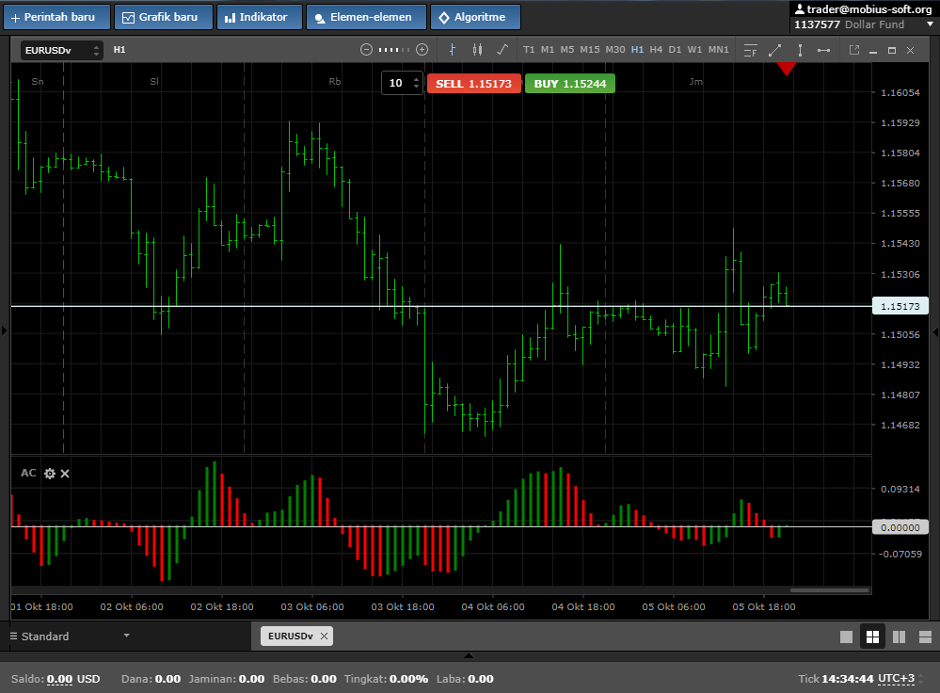Zoom in the chart with plus icon
This screenshot has width=940, height=693.
(x=422, y=50)
